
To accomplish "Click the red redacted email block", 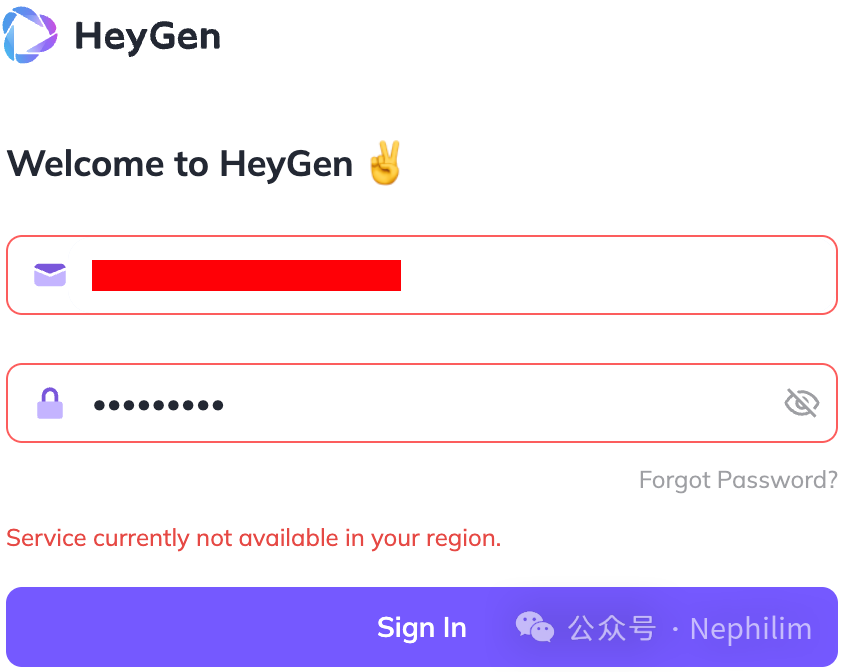I will point(246,275).
